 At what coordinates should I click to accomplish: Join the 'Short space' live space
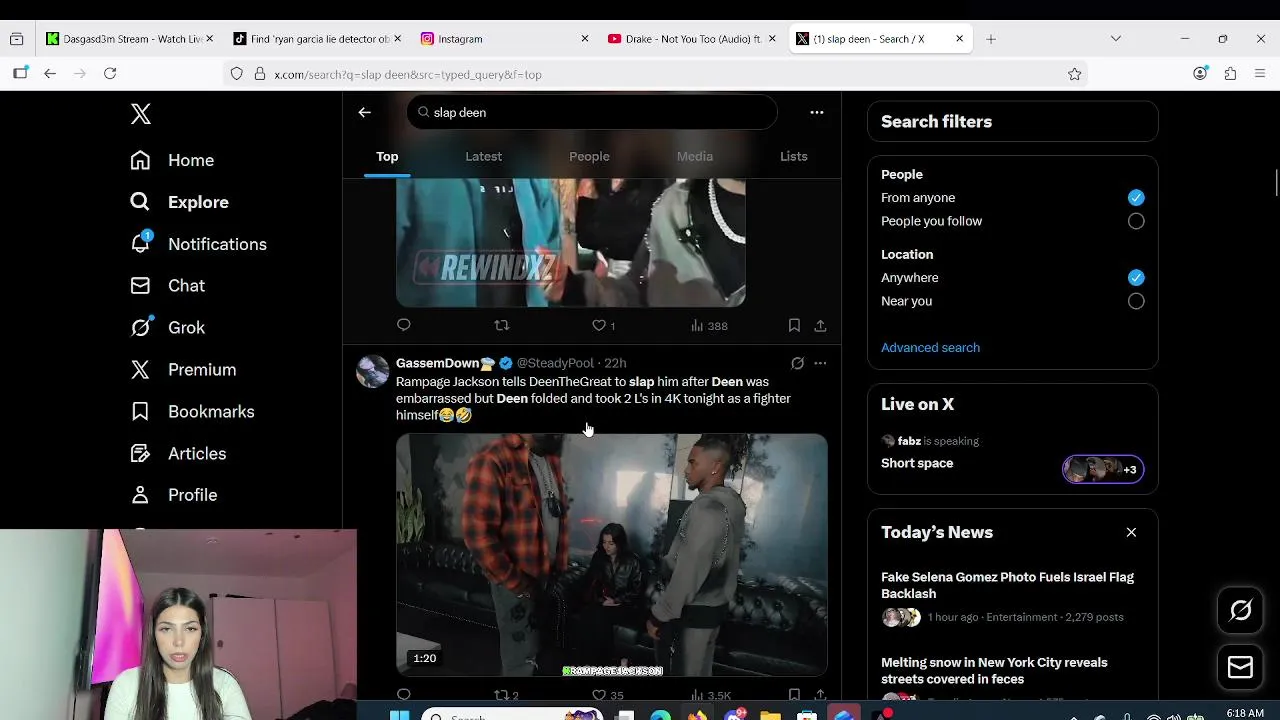pyautogui.click(x=917, y=463)
